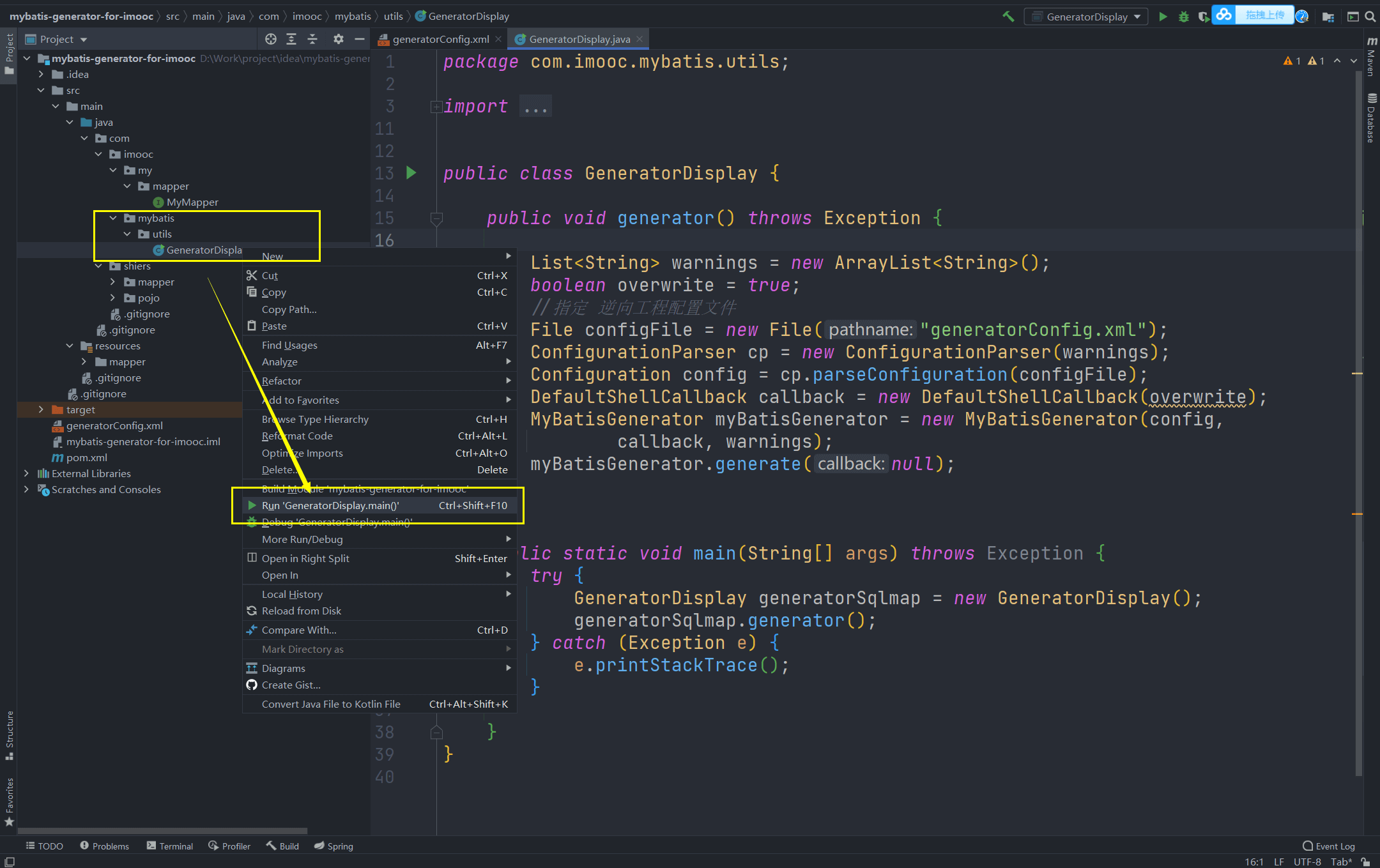This screenshot has height=868, width=1380.
Task: Click Collapse All icon in Project panel
Action: (312, 39)
